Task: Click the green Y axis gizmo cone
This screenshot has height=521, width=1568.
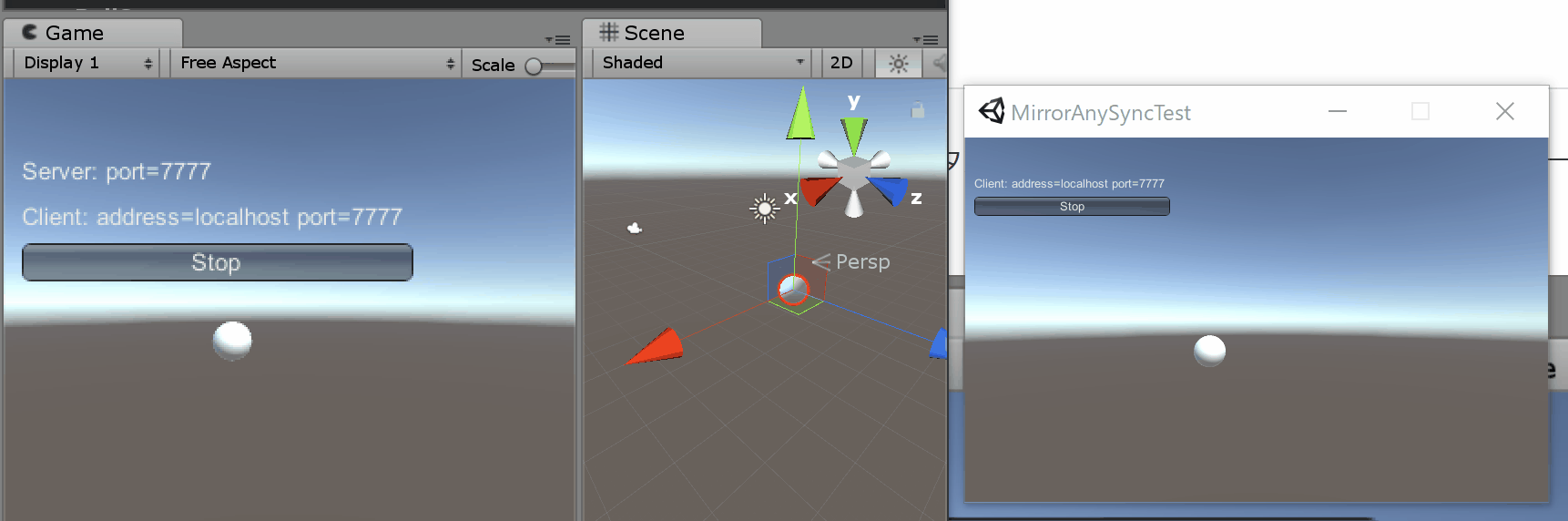Action: pos(854,135)
